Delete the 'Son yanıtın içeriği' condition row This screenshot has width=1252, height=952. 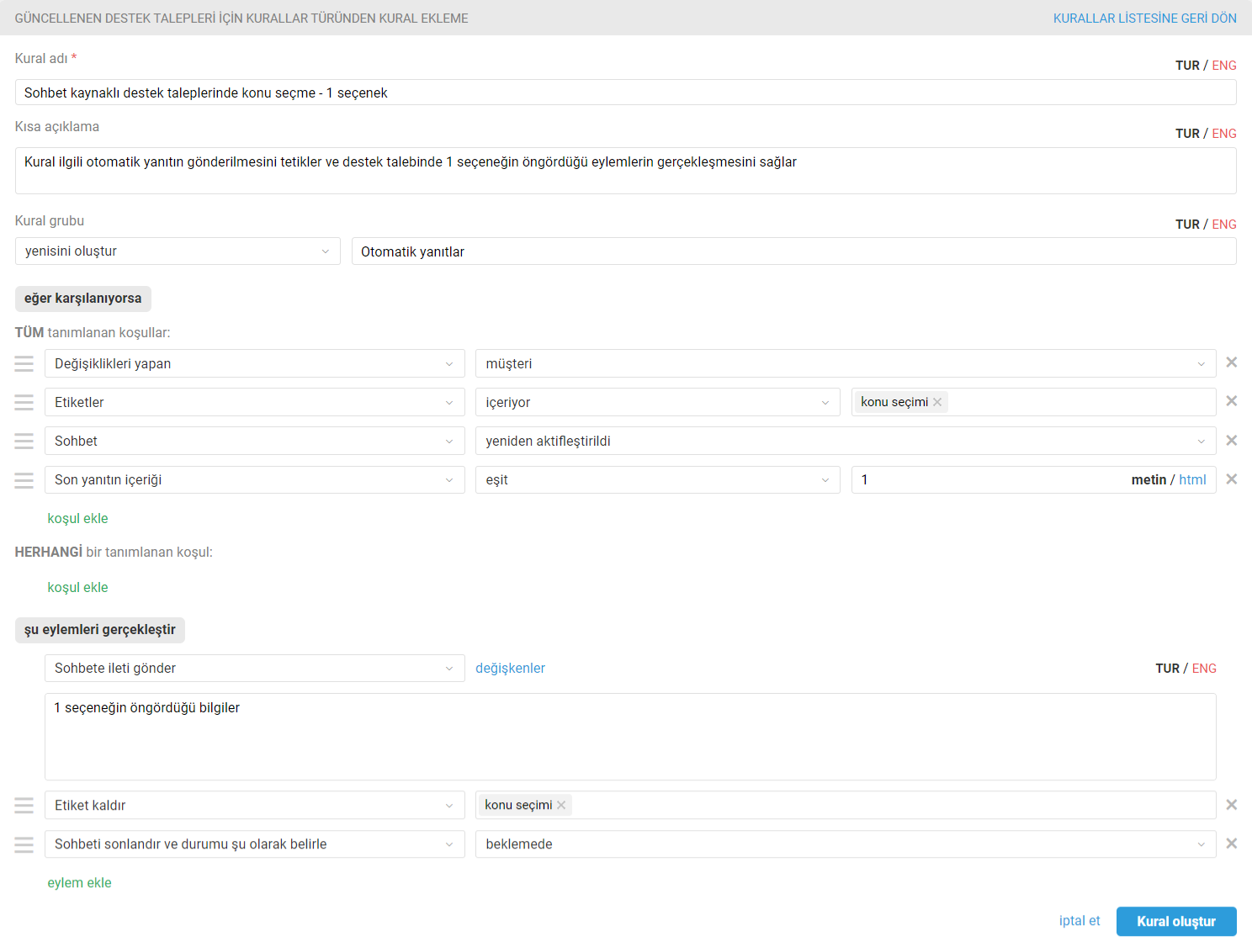point(1231,479)
